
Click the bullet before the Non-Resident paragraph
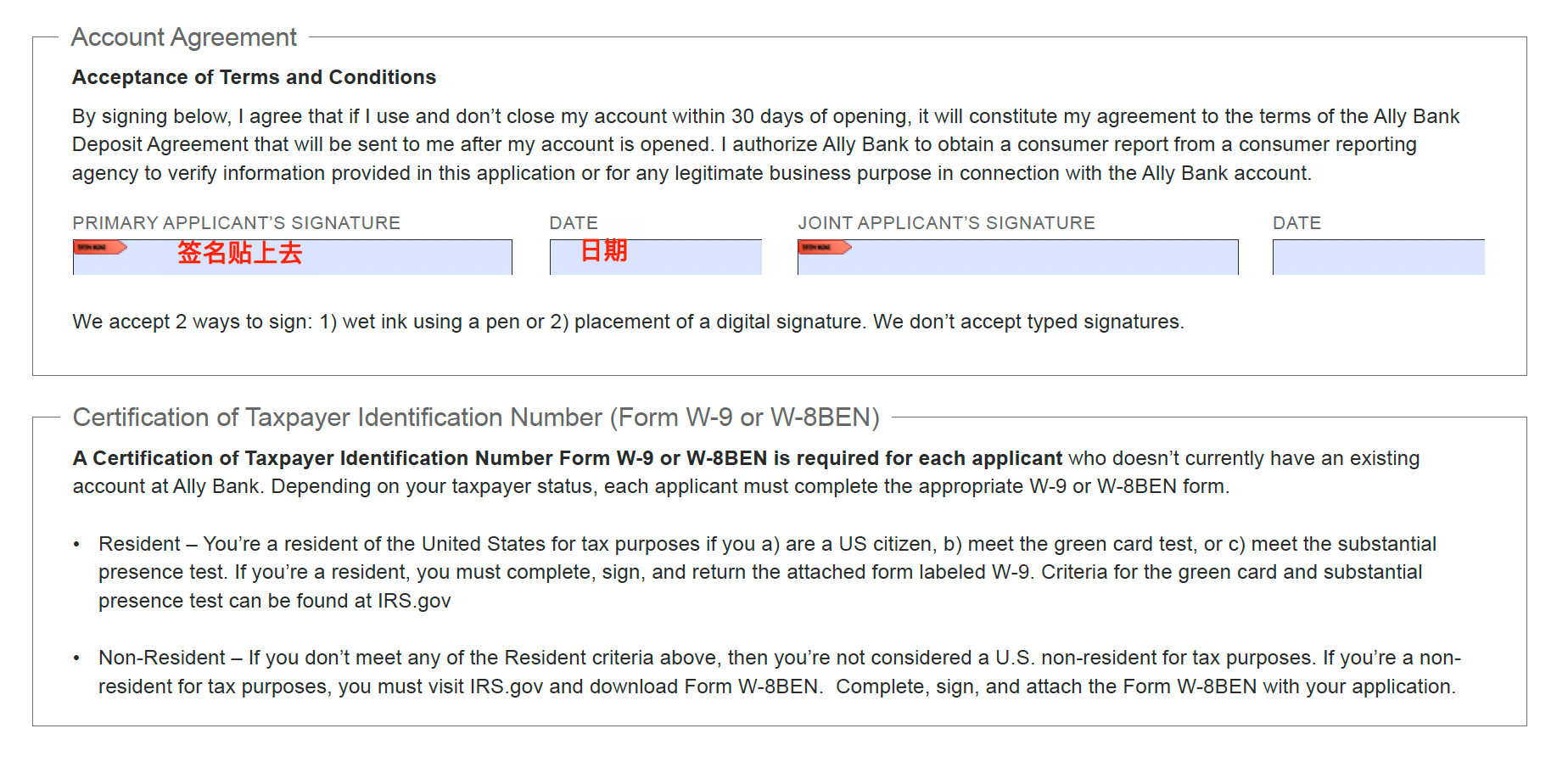click(x=77, y=658)
